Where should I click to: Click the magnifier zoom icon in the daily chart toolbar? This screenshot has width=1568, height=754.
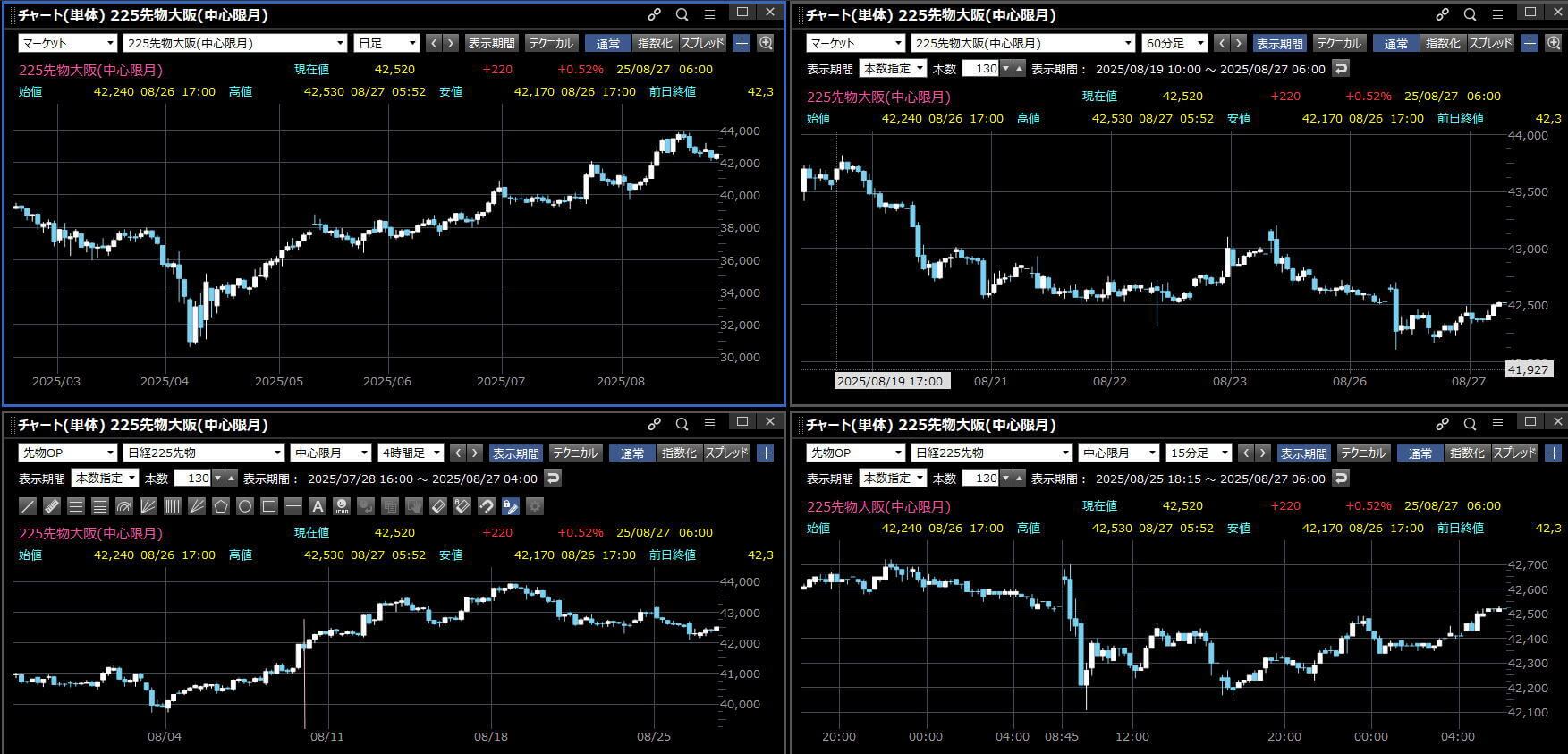[766, 43]
